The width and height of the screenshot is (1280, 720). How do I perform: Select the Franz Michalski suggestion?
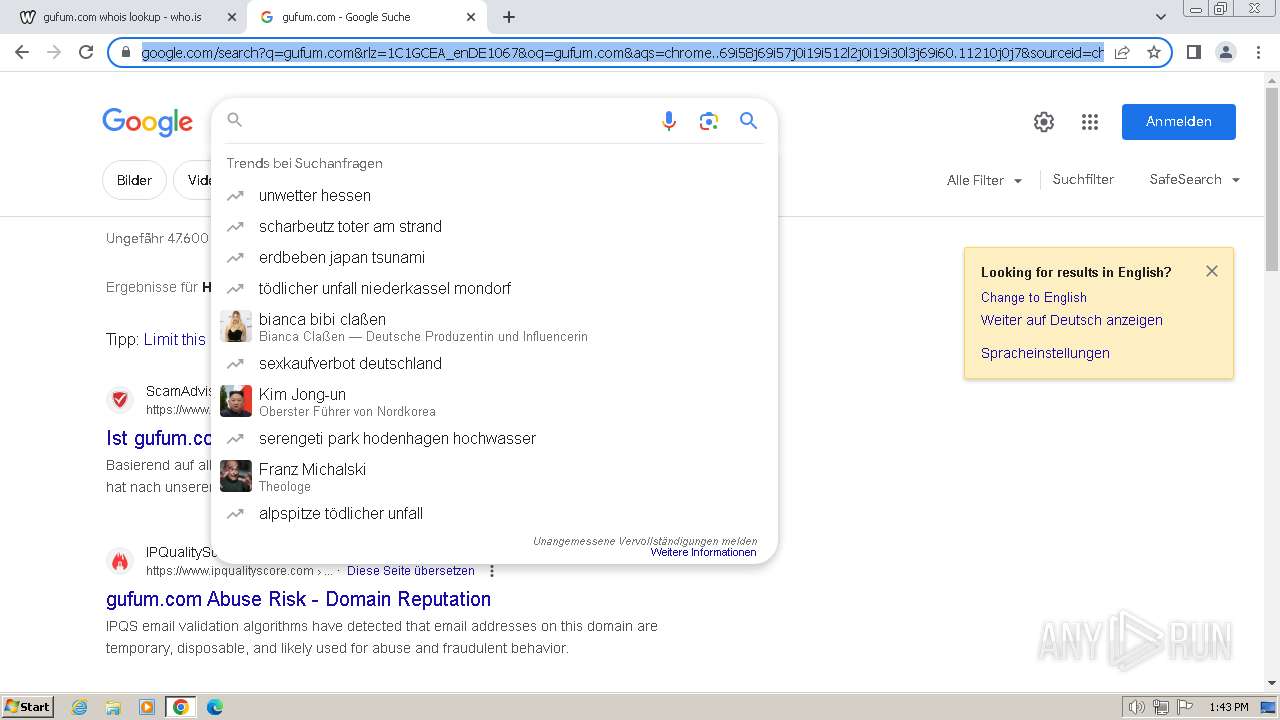tap(494, 476)
